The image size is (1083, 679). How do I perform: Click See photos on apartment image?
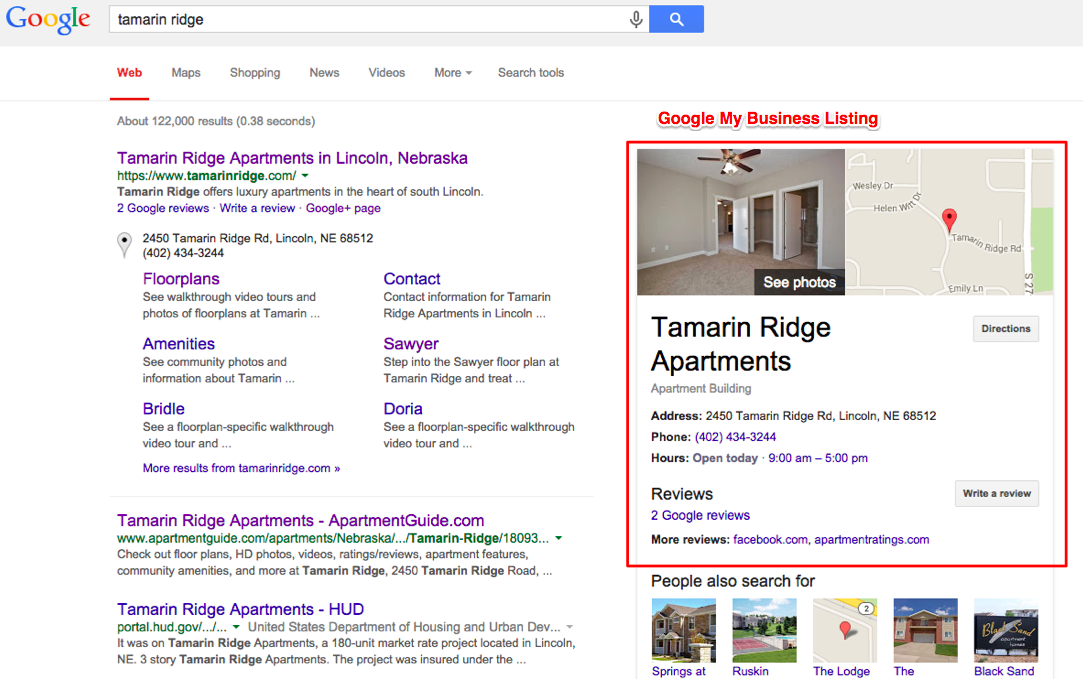click(799, 282)
